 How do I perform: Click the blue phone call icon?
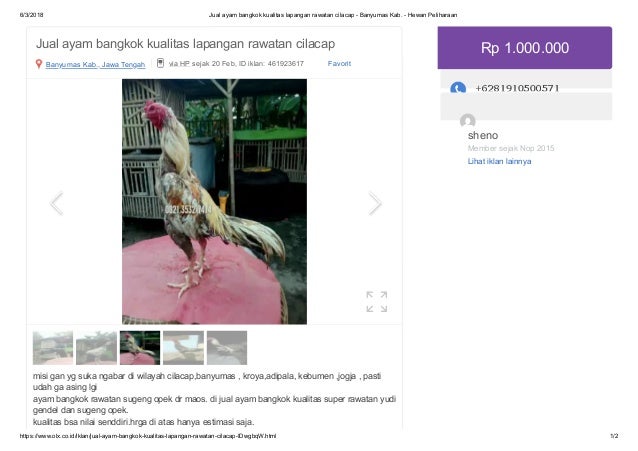458,88
